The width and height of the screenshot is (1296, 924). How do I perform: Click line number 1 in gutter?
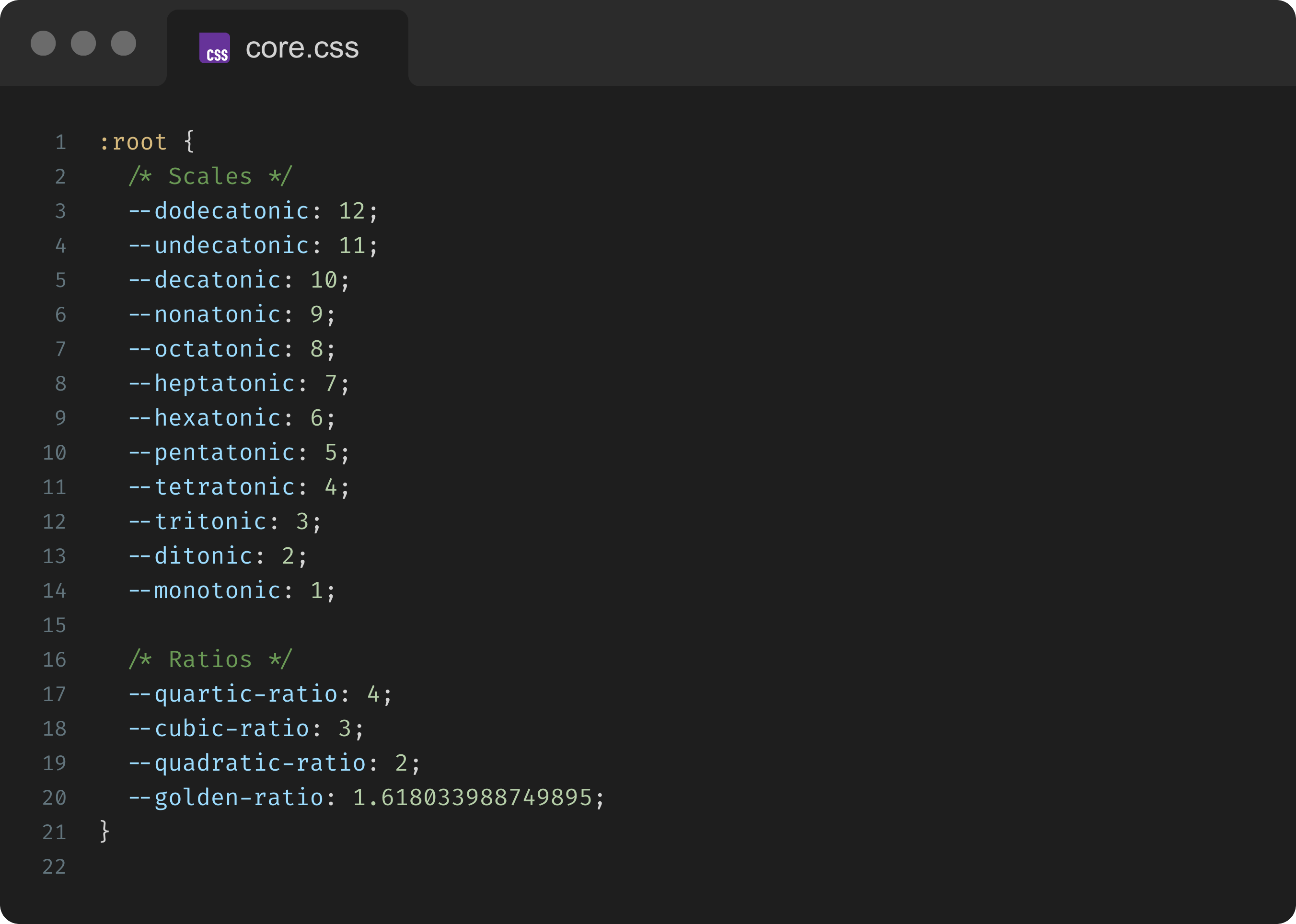[x=60, y=142]
